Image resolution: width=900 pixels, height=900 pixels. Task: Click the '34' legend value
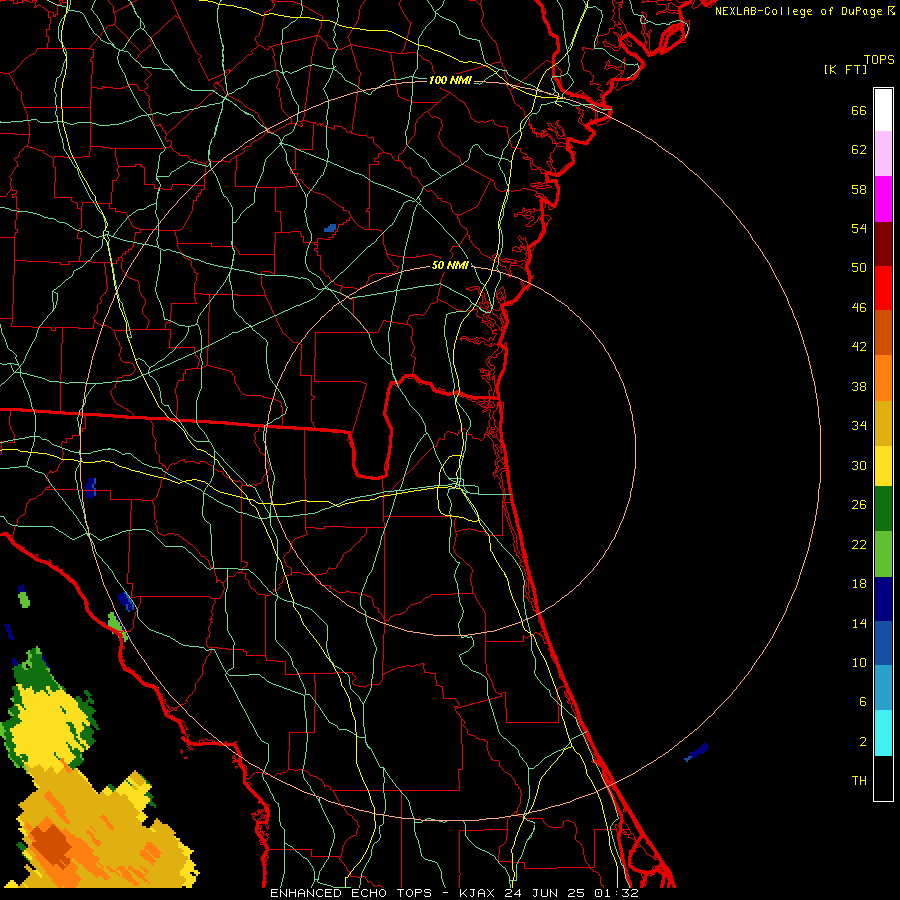point(859,426)
